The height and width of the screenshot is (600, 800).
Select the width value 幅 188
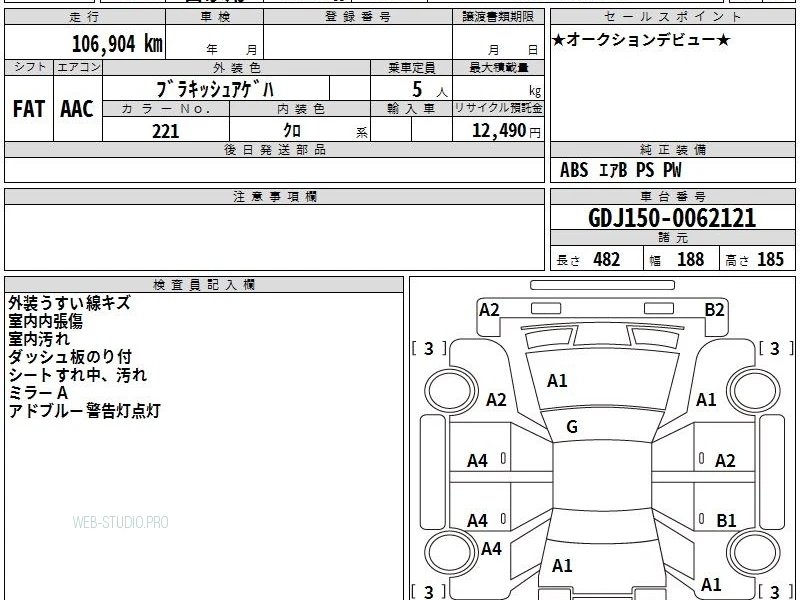[x=677, y=260]
